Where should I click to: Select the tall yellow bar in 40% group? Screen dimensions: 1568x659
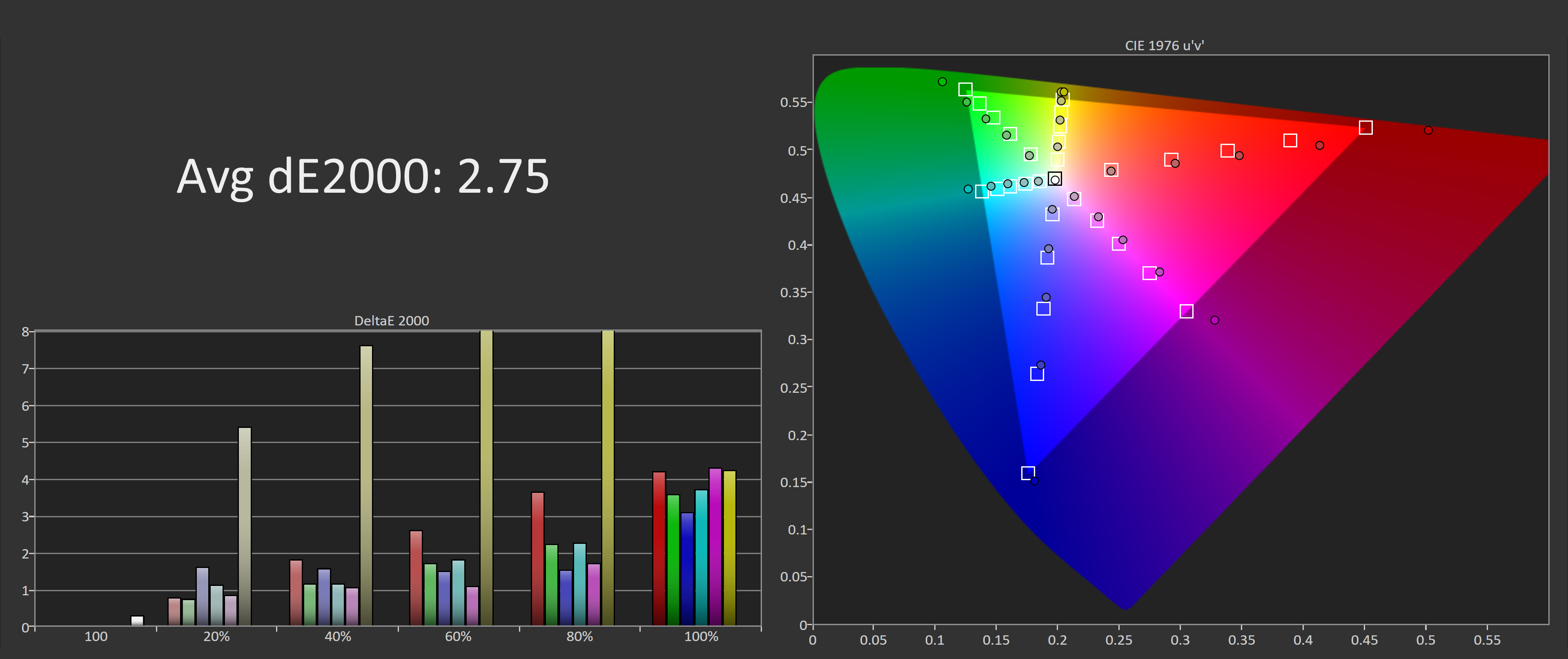click(x=366, y=485)
